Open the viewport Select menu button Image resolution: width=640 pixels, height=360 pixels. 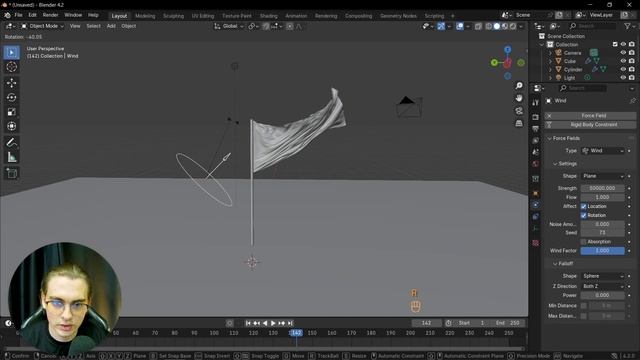[93, 26]
